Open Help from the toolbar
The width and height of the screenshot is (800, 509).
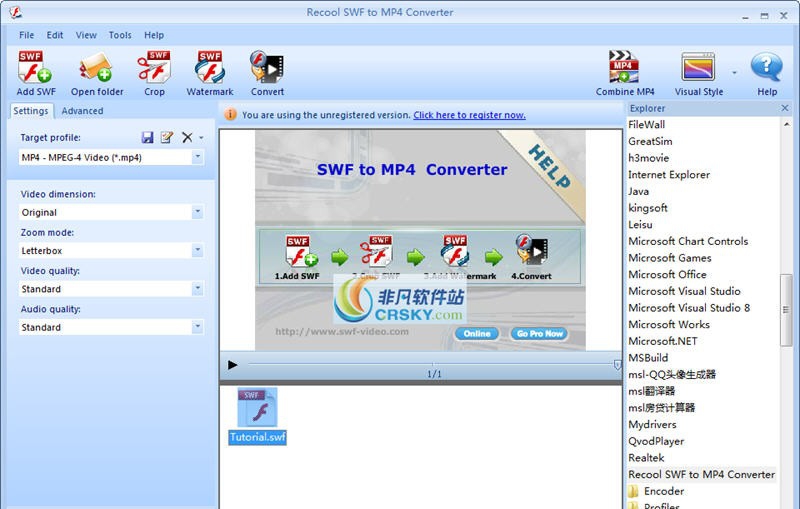pyautogui.click(x=766, y=67)
